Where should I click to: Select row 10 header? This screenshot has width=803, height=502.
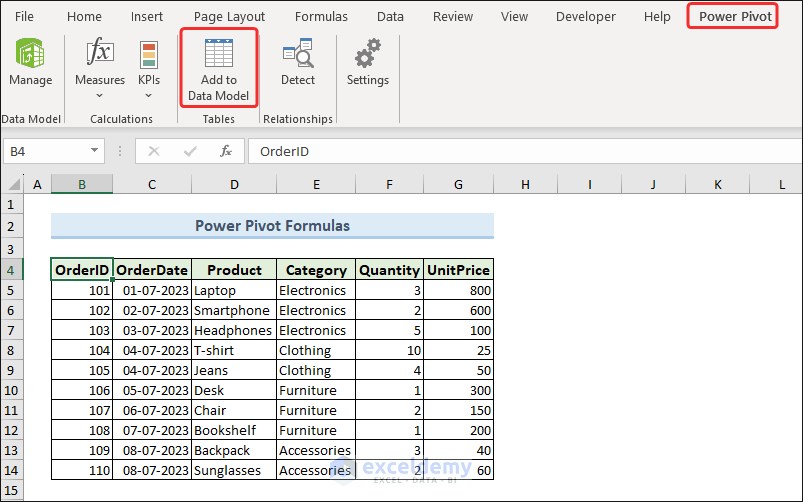(11, 390)
